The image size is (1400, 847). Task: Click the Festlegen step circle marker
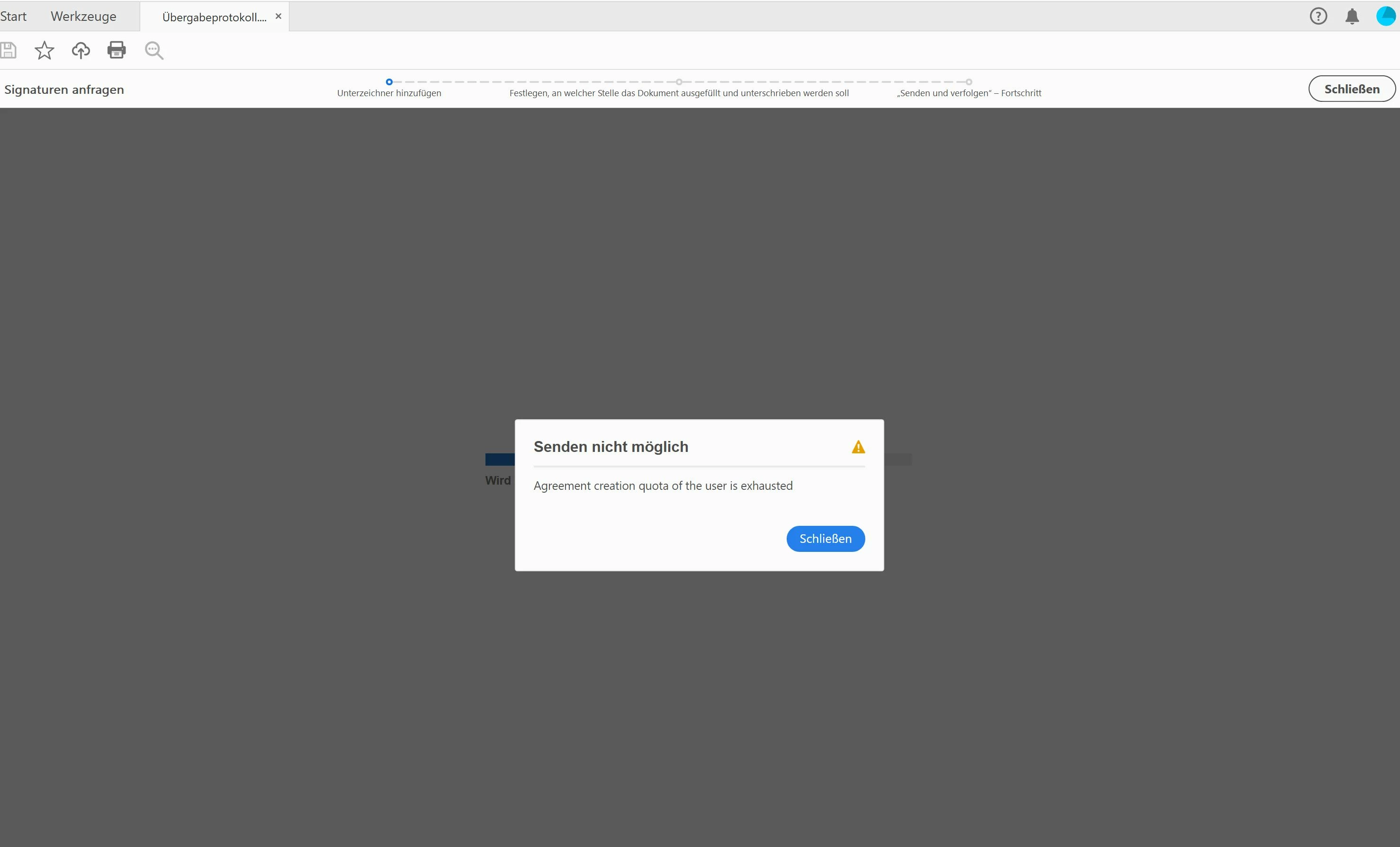(x=679, y=82)
